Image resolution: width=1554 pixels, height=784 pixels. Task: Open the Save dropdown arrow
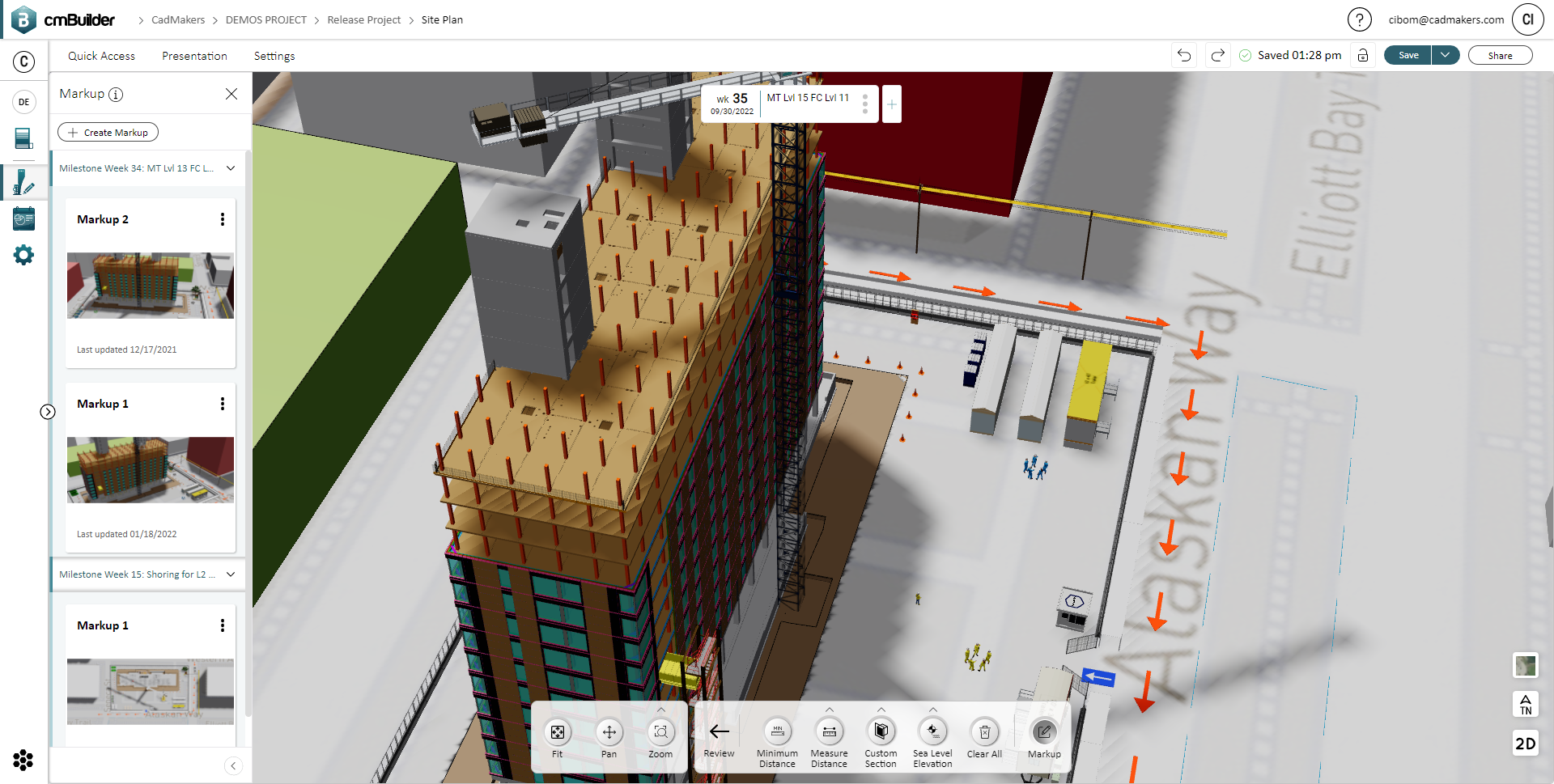pos(1446,55)
